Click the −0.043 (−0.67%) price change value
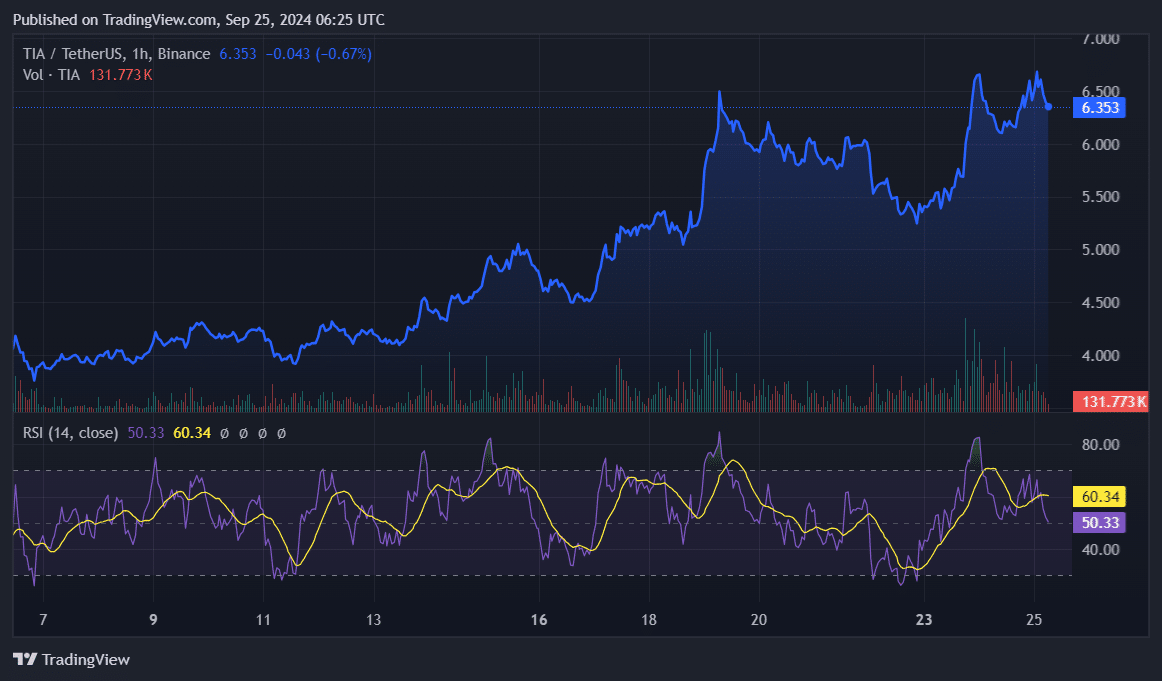This screenshot has width=1162, height=681. coord(317,54)
